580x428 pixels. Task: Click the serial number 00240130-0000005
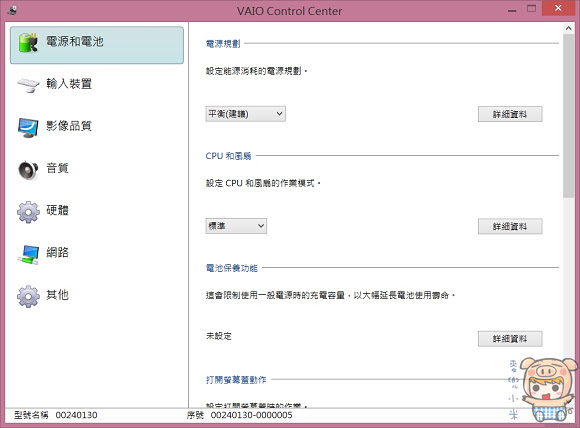click(252, 415)
